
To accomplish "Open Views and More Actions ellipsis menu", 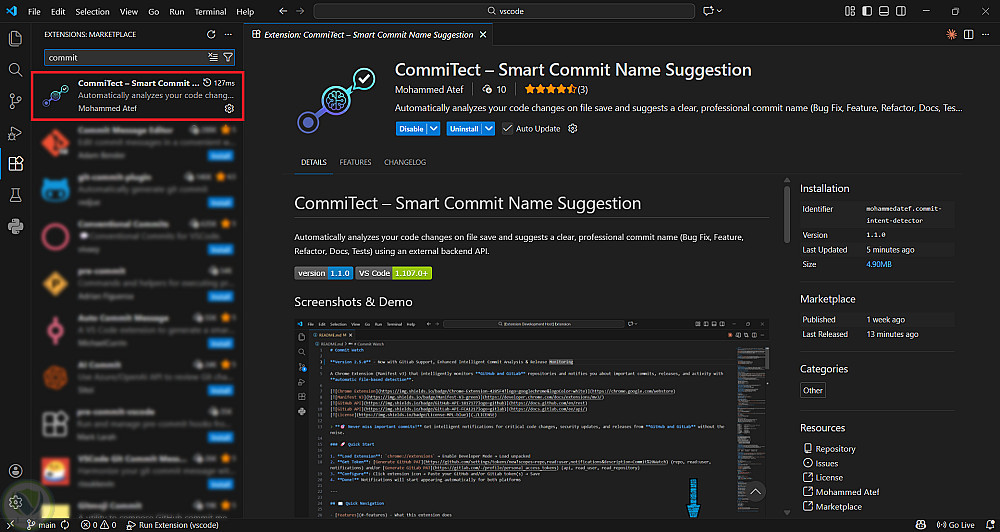I will pyautogui.click(x=226, y=34).
